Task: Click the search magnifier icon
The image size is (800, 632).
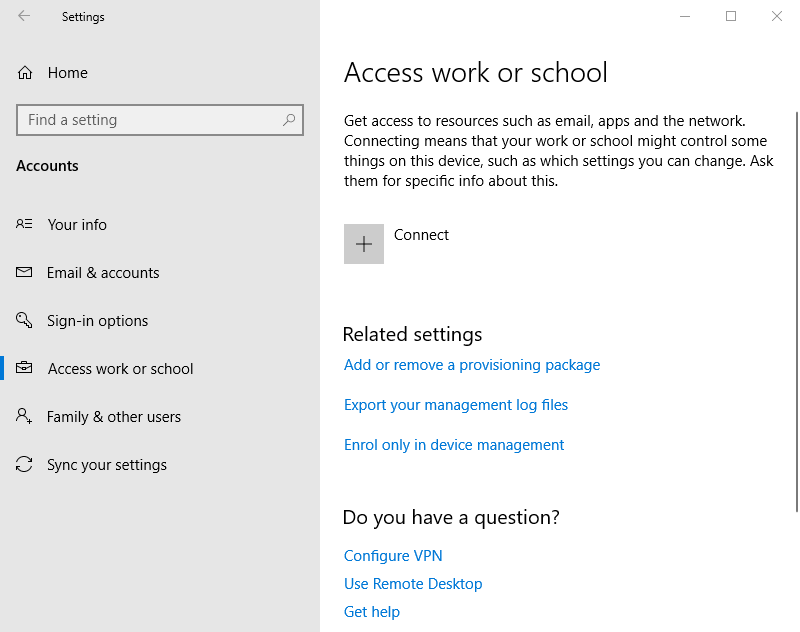Action: [289, 120]
